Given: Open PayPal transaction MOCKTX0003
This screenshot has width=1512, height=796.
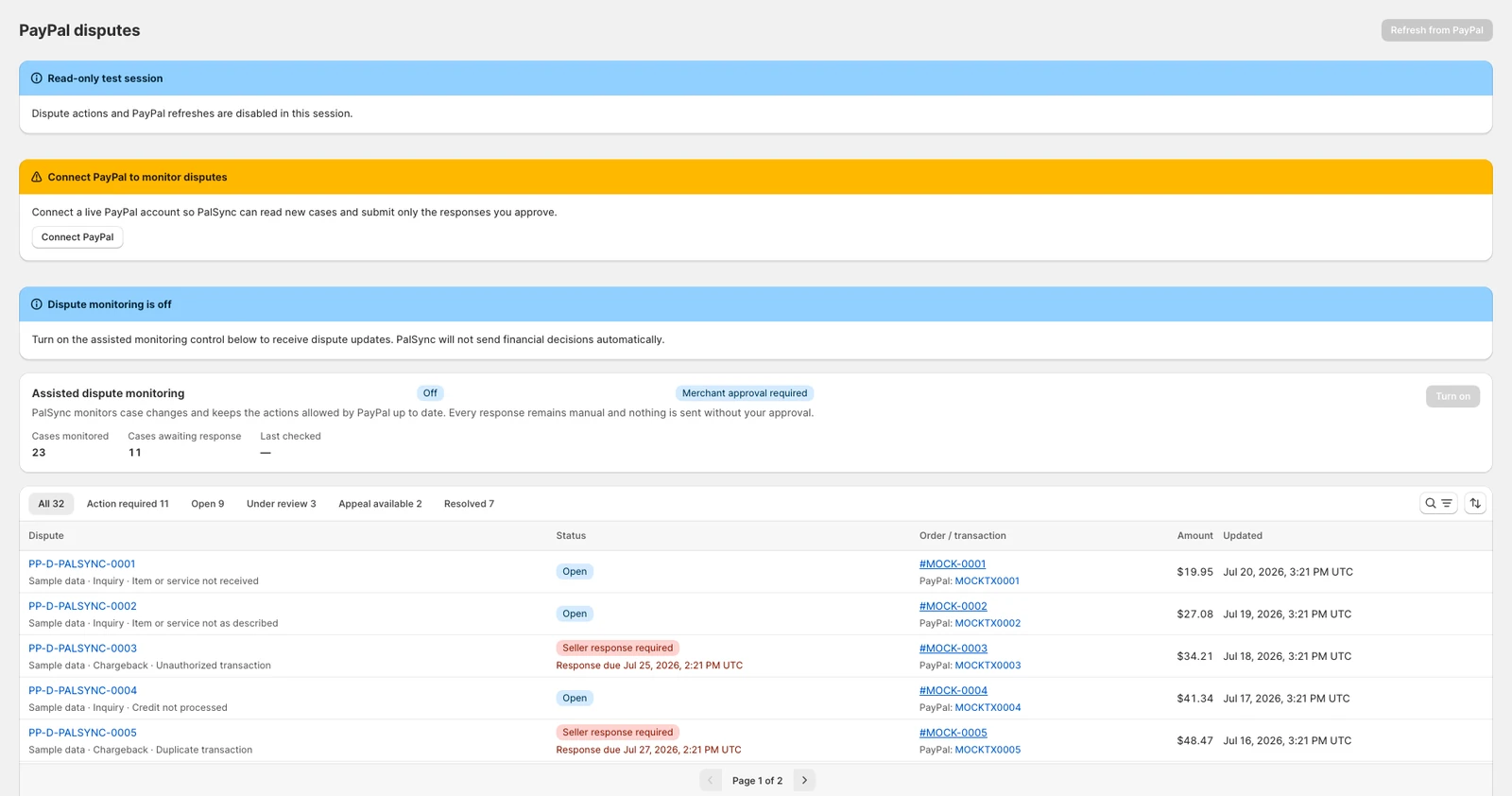Looking at the screenshot, I should [x=988, y=666].
